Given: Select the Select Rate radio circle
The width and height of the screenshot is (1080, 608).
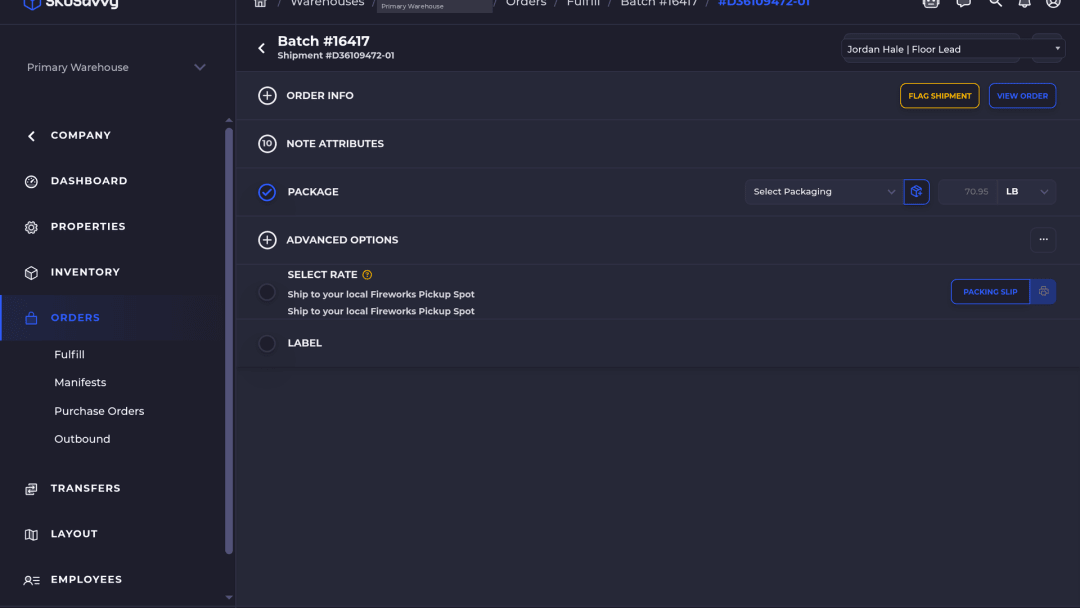Looking at the screenshot, I should click(x=267, y=292).
